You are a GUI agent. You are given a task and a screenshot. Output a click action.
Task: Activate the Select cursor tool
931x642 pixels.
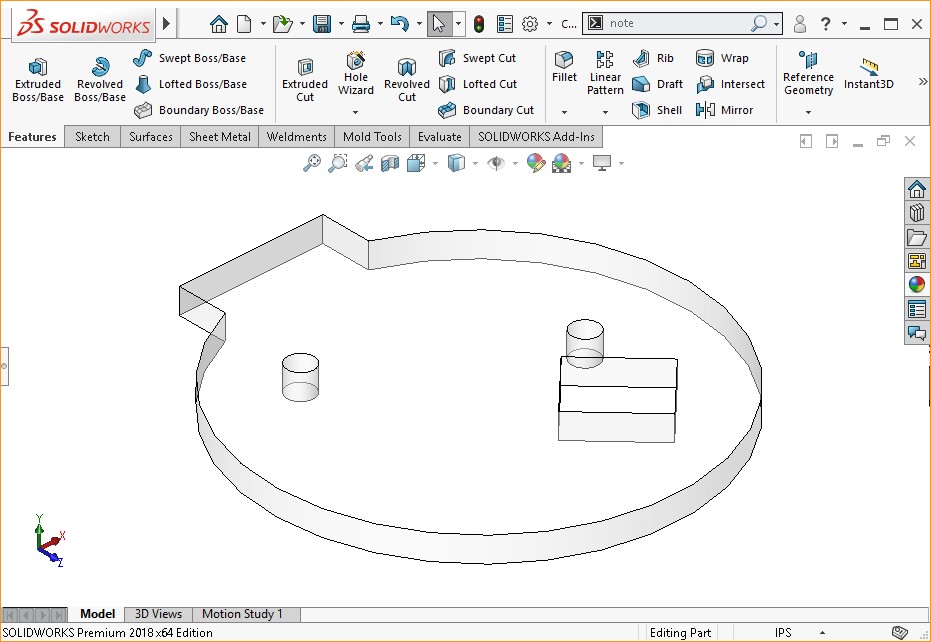tap(439, 24)
